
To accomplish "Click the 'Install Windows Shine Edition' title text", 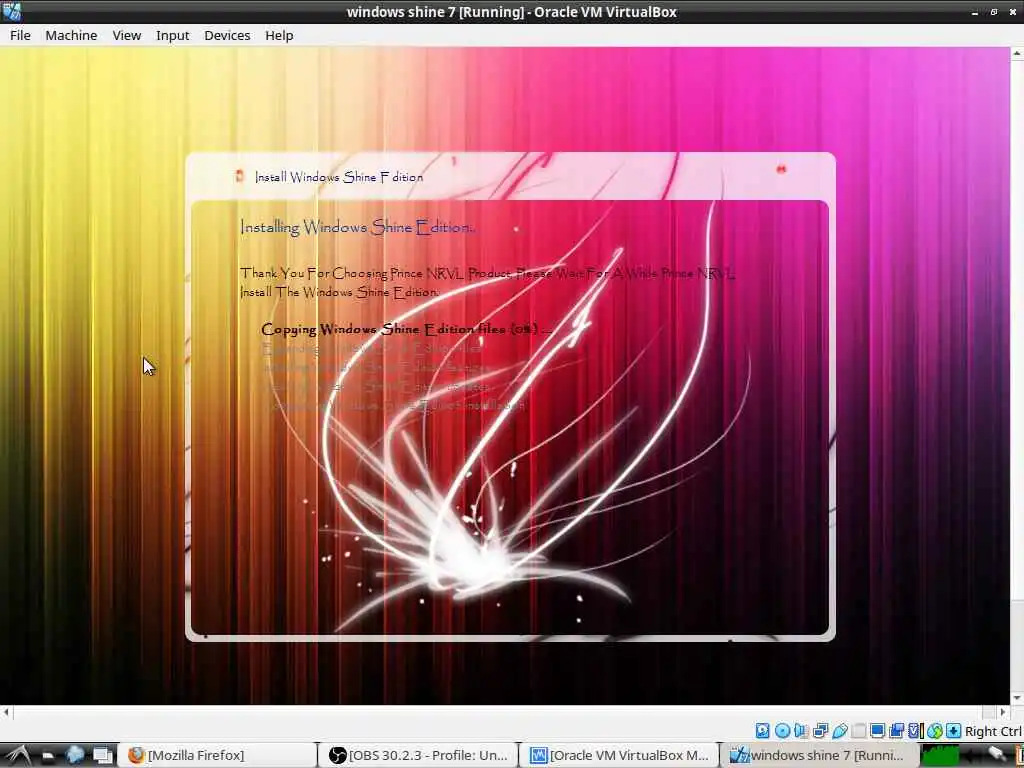I will [x=339, y=177].
